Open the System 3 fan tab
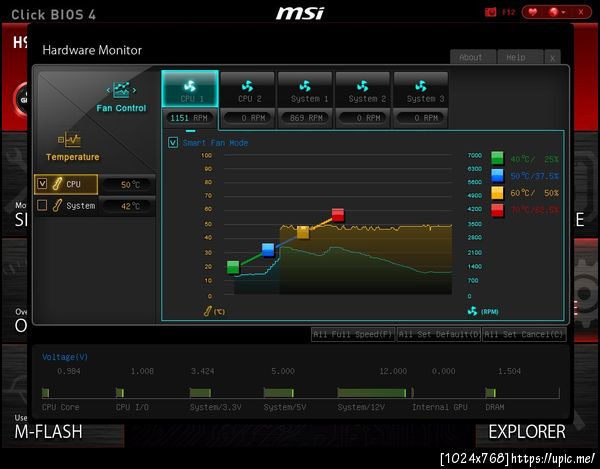 [421, 89]
